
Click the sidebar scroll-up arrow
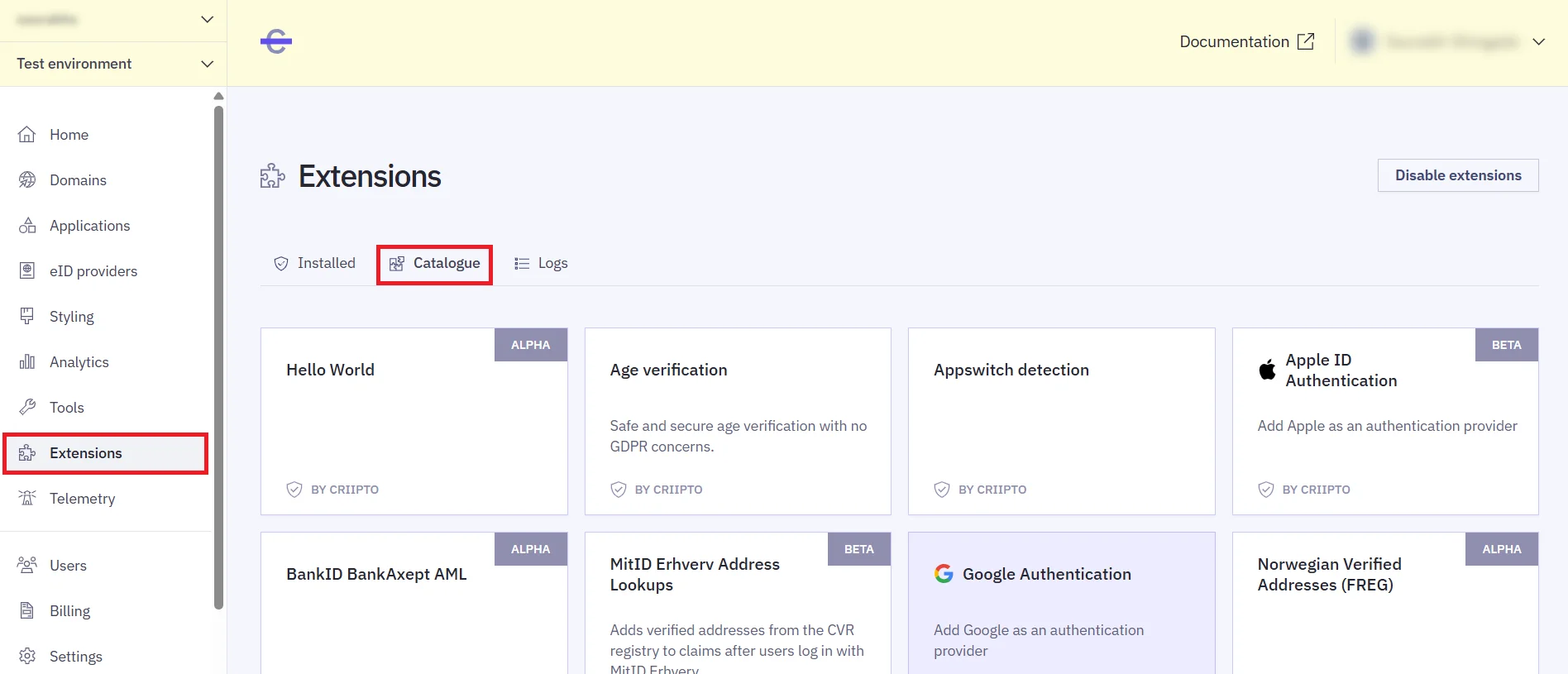pos(218,96)
